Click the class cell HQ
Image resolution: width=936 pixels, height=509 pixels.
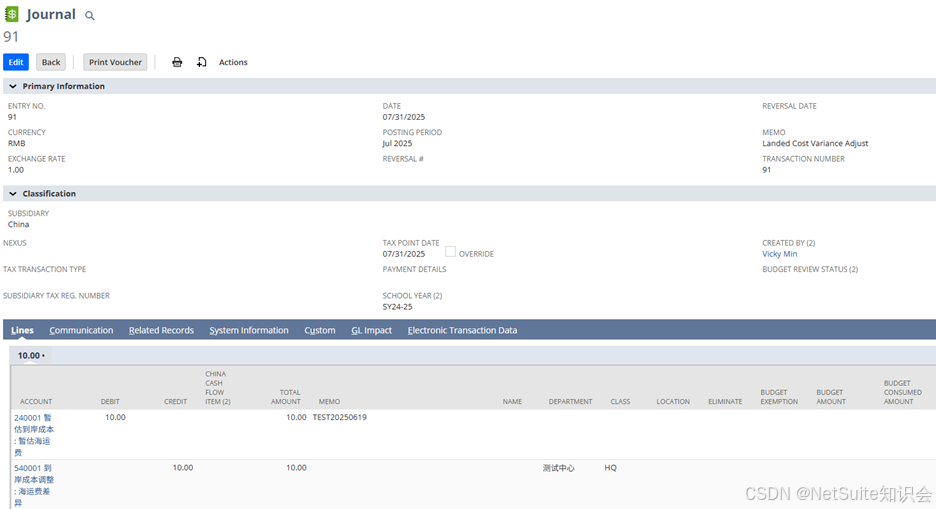tap(610, 468)
